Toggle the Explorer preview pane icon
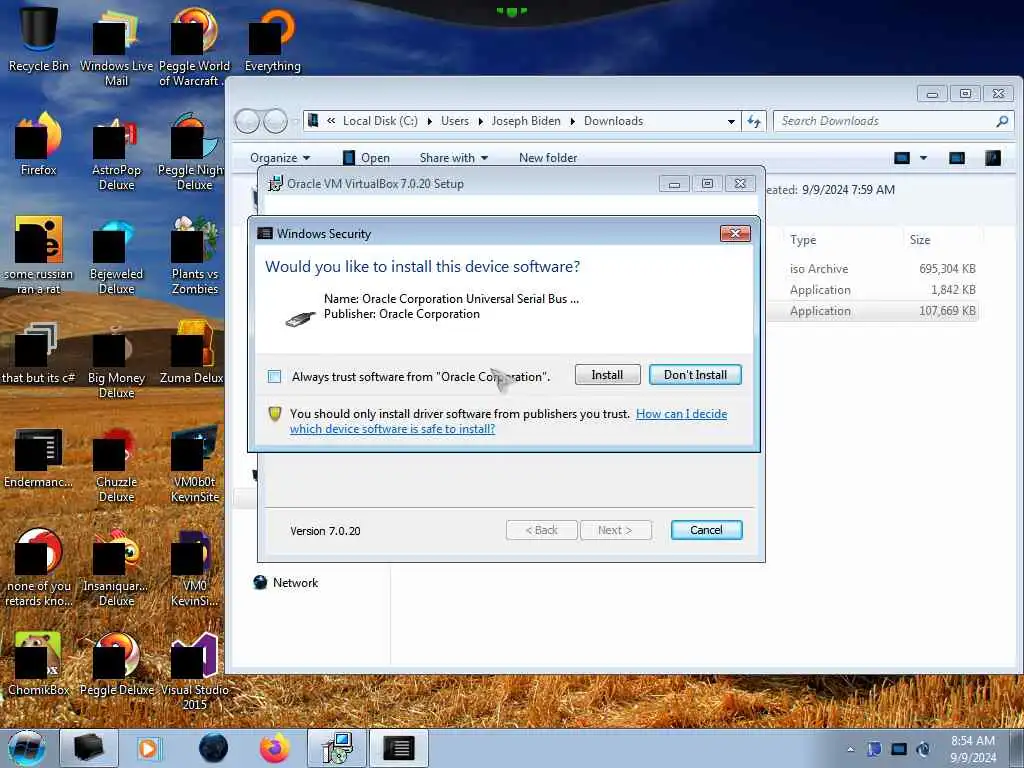The image size is (1024, 768). (x=957, y=157)
